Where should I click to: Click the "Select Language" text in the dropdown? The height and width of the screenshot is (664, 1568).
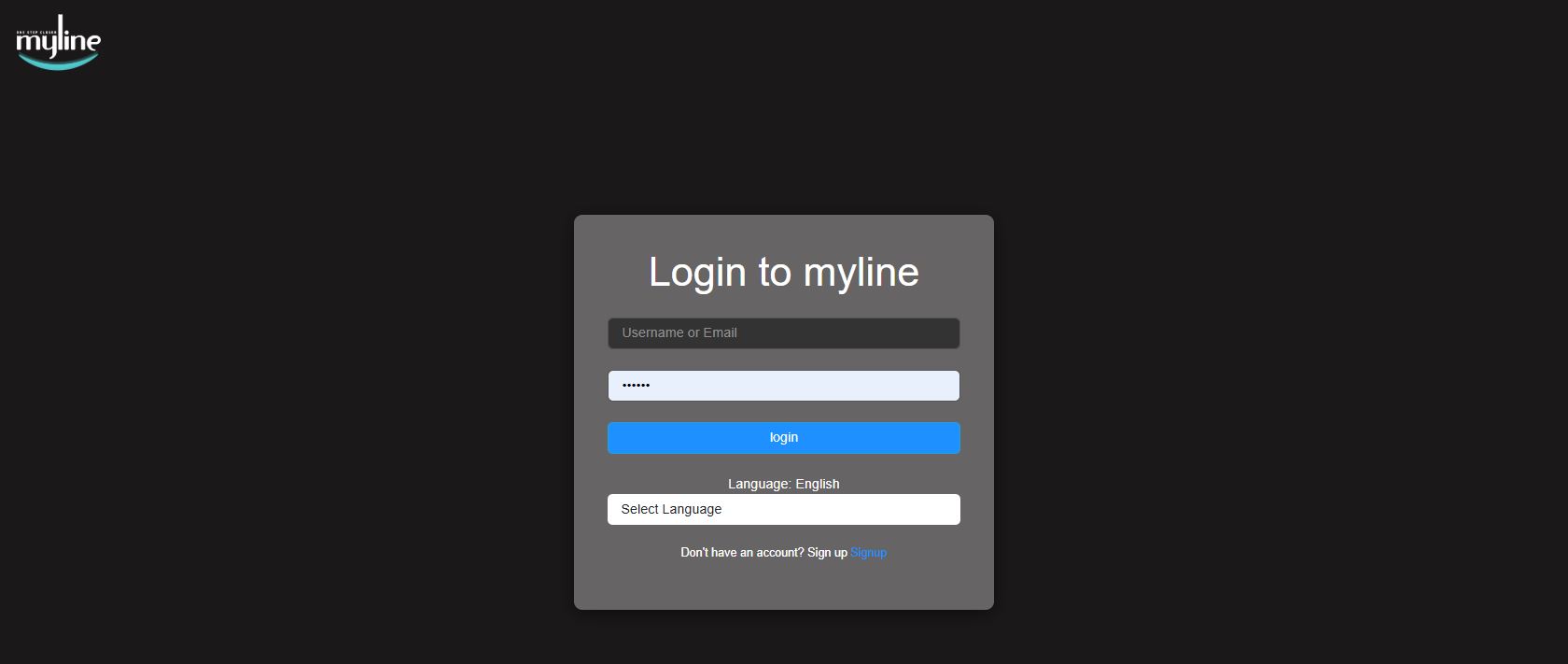671,509
